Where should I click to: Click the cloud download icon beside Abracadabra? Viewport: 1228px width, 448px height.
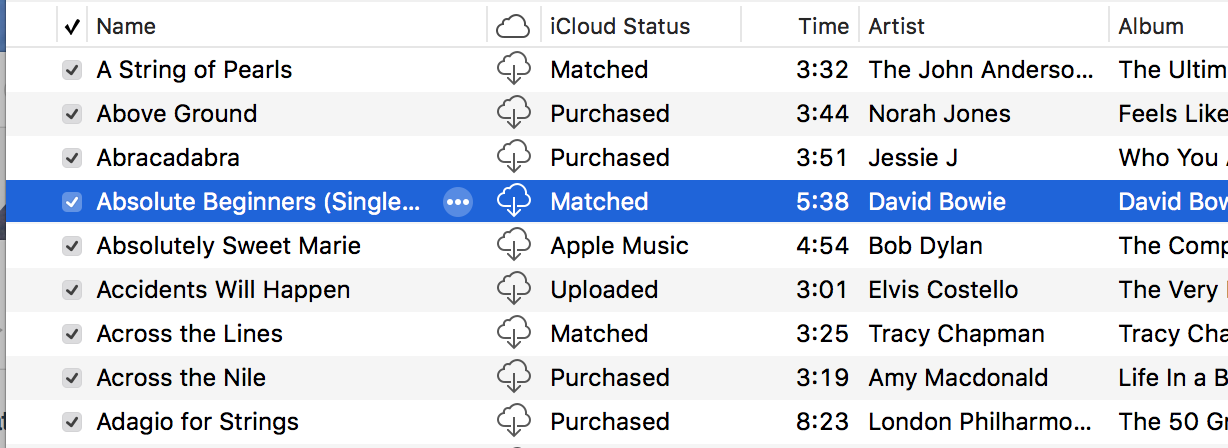513,158
